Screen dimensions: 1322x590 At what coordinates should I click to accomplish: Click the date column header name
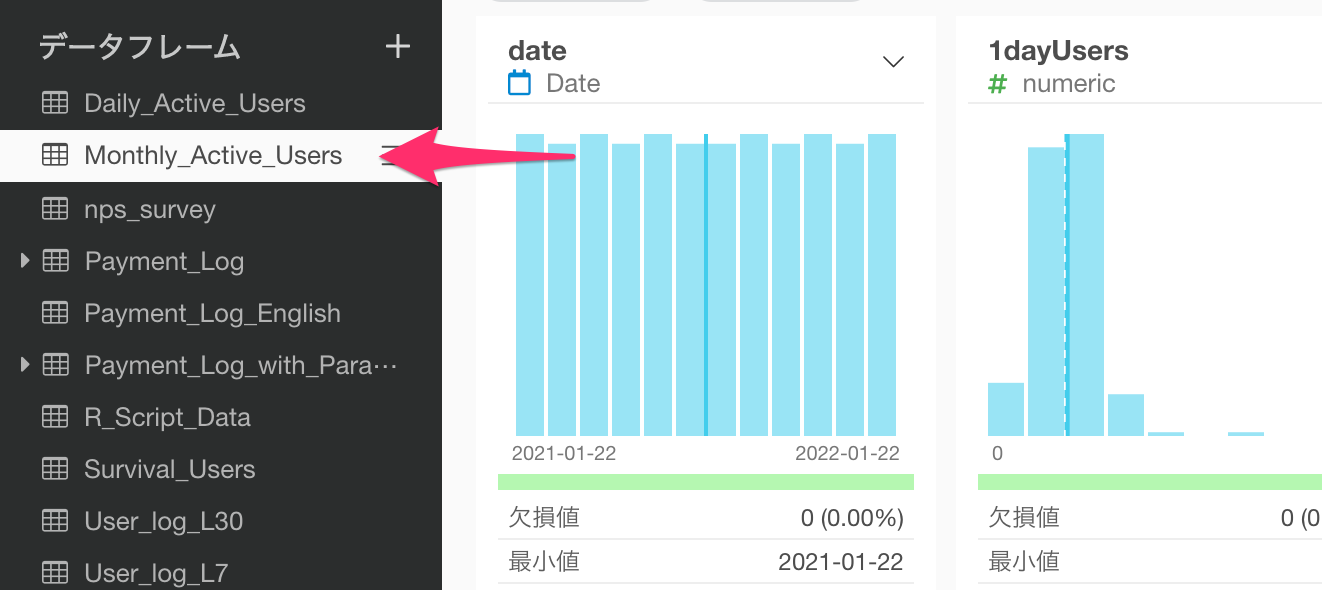(537, 51)
